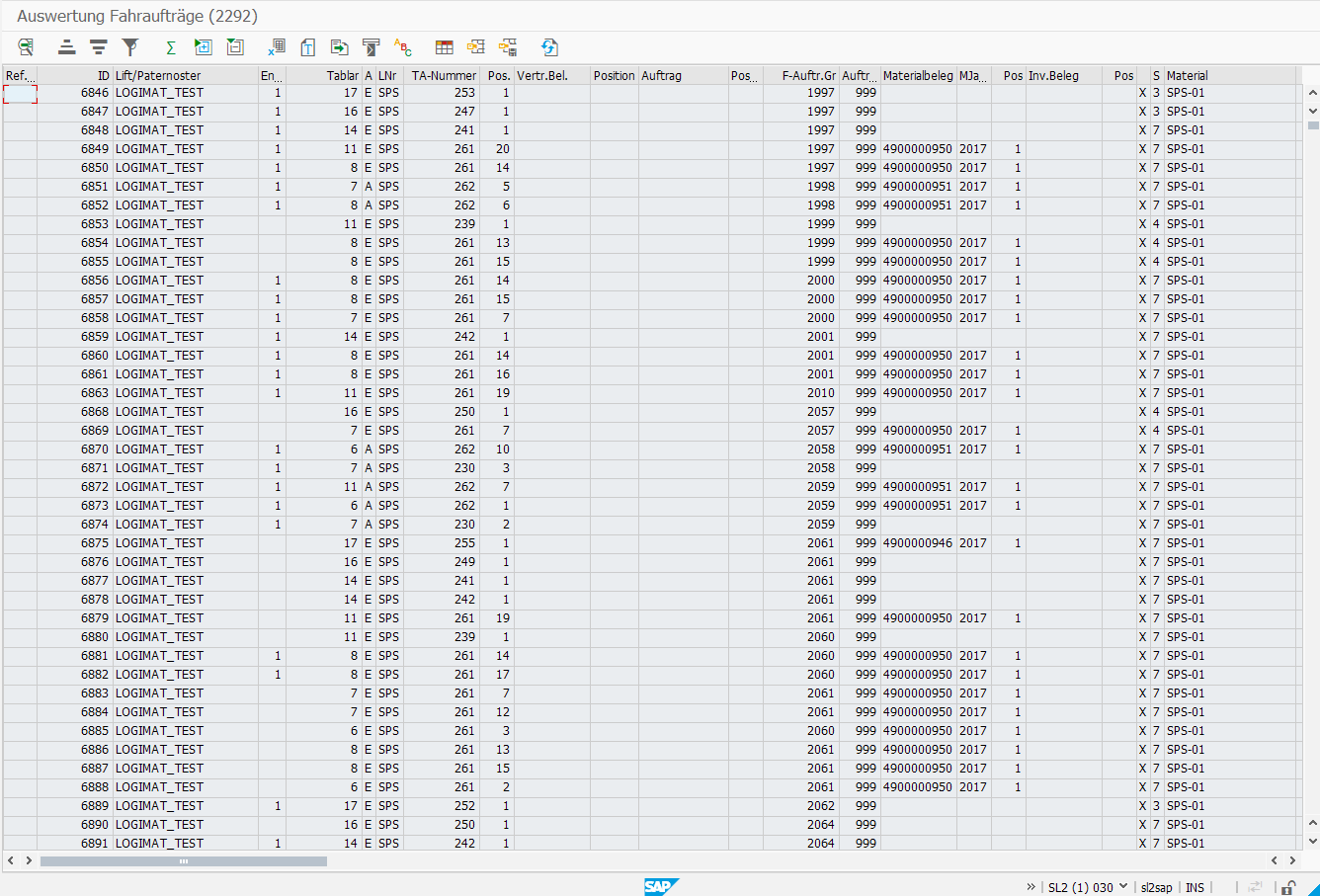Screen dimensions: 1320x896
Task: Sort the list in descending order
Action: (99, 47)
